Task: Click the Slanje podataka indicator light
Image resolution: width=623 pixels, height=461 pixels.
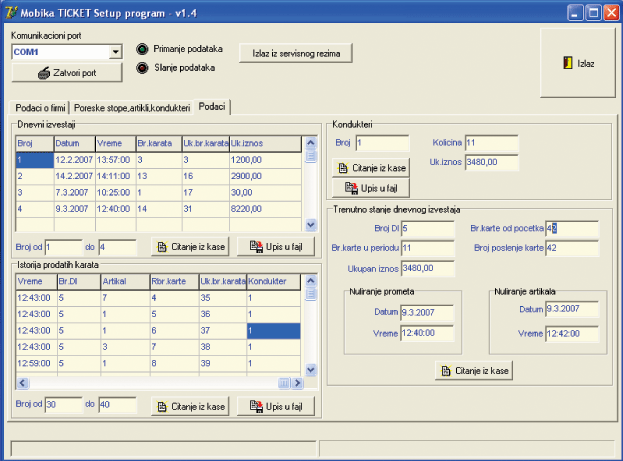Action: [x=142, y=67]
